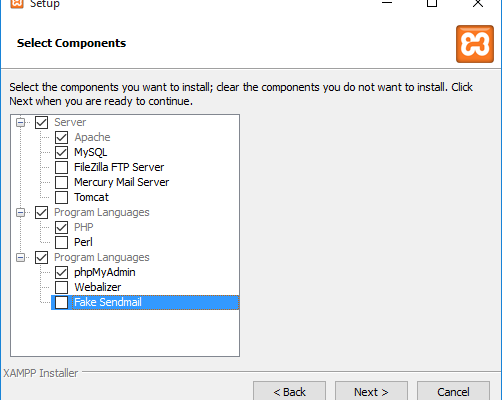502x400 pixels.
Task: Toggle the Server group checkbox
Action: (x=42, y=122)
